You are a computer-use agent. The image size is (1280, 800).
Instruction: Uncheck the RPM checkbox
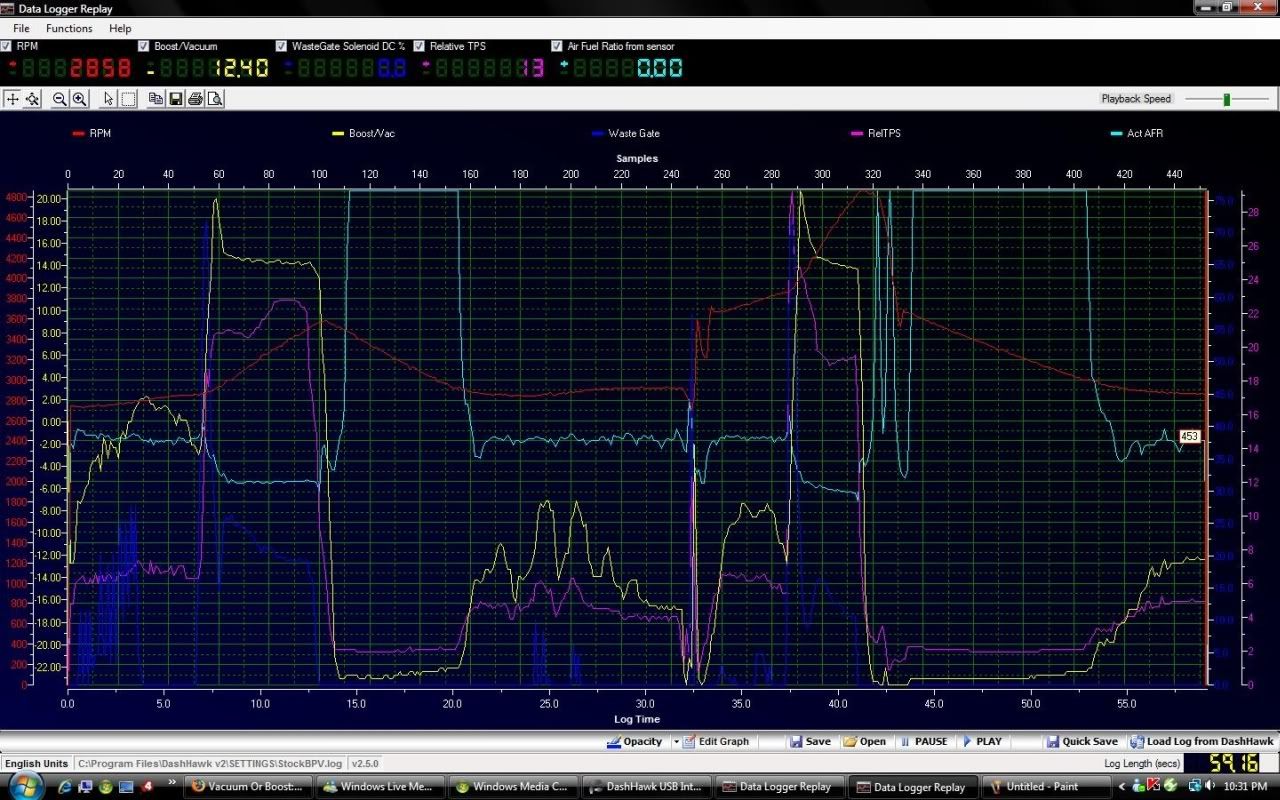click(x=7, y=46)
